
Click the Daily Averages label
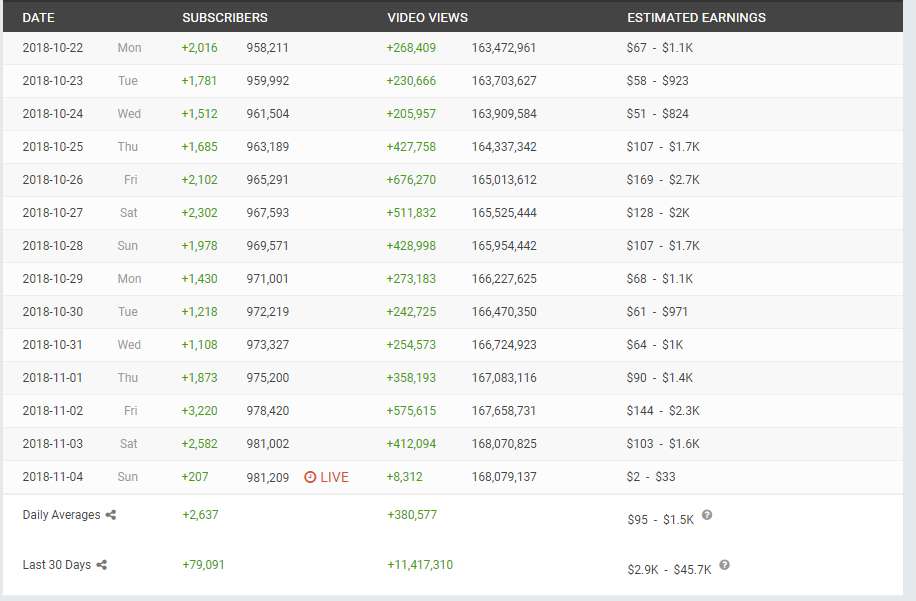click(x=61, y=515)
